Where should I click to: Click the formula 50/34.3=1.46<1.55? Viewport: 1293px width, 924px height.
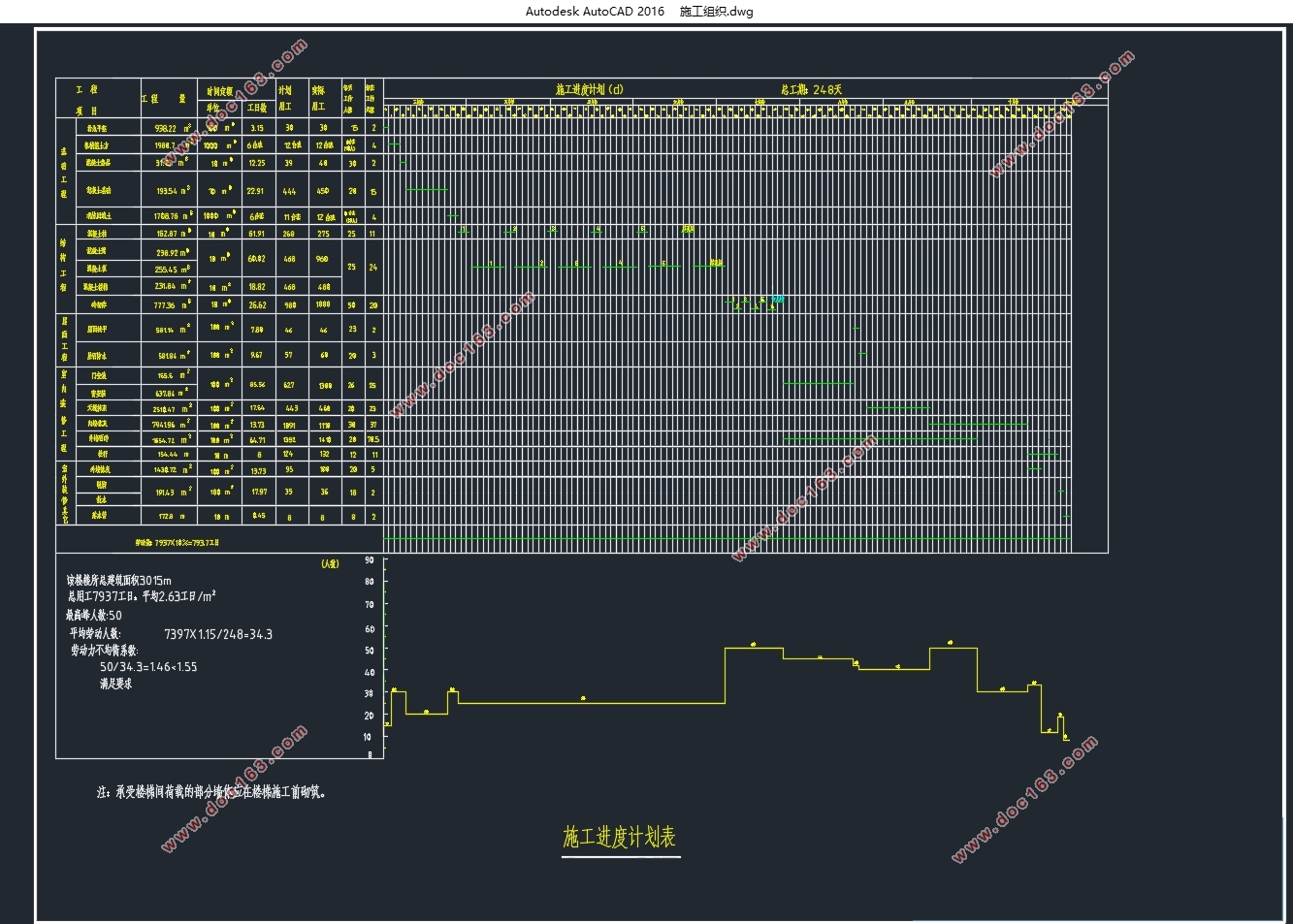pyautogui.click(x=148, y=667)
